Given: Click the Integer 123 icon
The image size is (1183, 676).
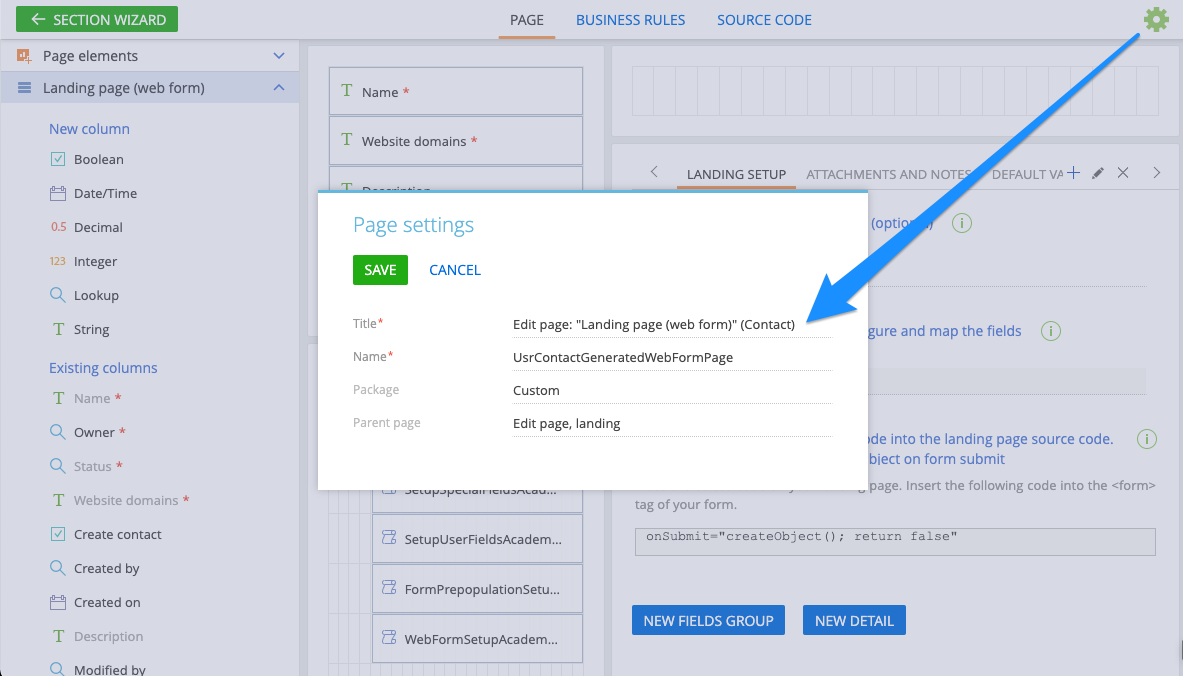Looking at the screenshot, I should 57,261.
